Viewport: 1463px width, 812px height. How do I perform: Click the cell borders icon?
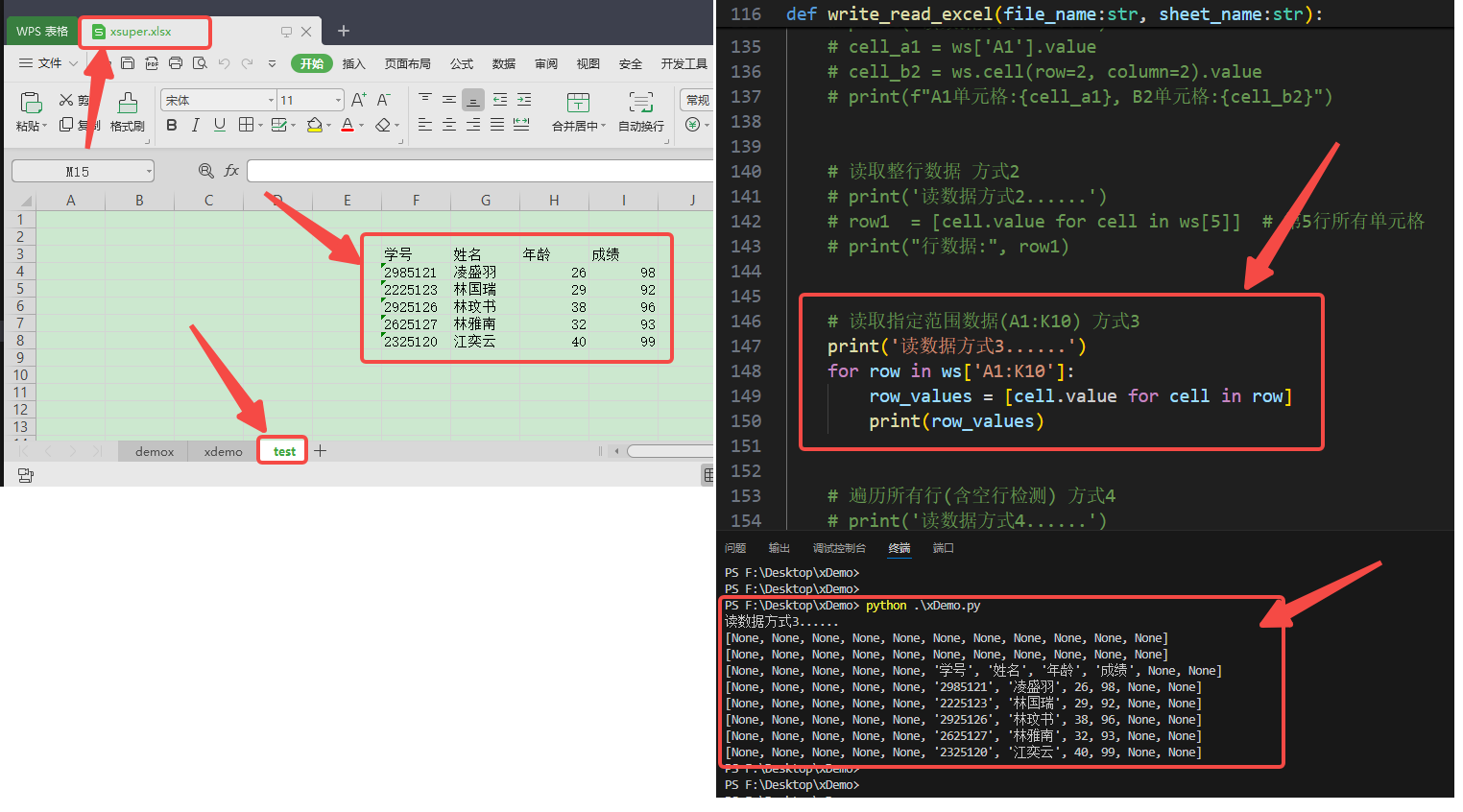coord(247,125)
